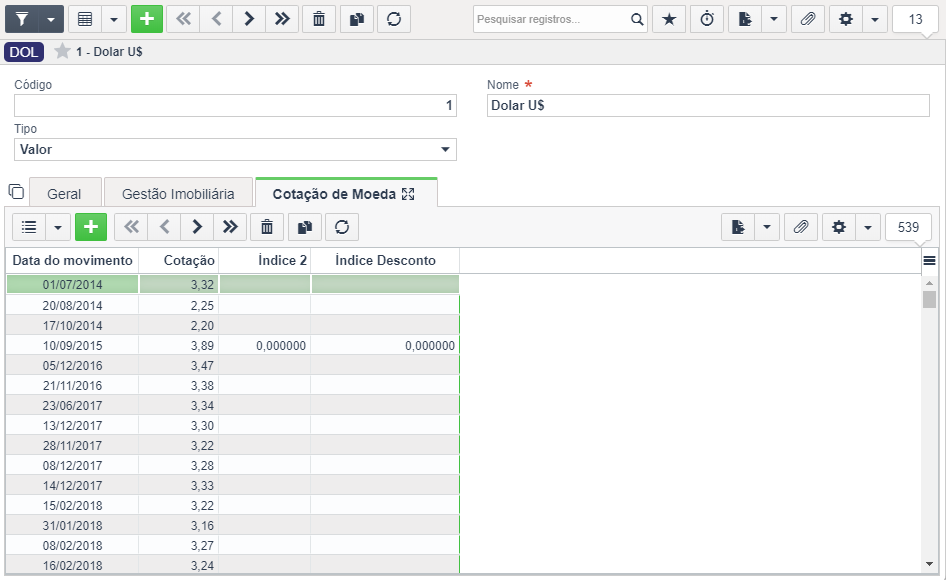Go to previous record in top toolbar
The height and width of the screenshot is (580, 946).
217,19
